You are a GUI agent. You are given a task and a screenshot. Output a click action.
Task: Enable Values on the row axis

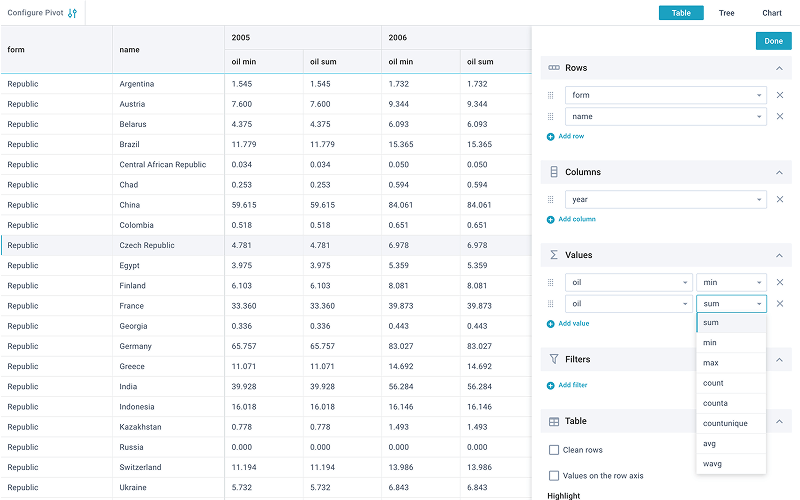[x=554, y=476]
